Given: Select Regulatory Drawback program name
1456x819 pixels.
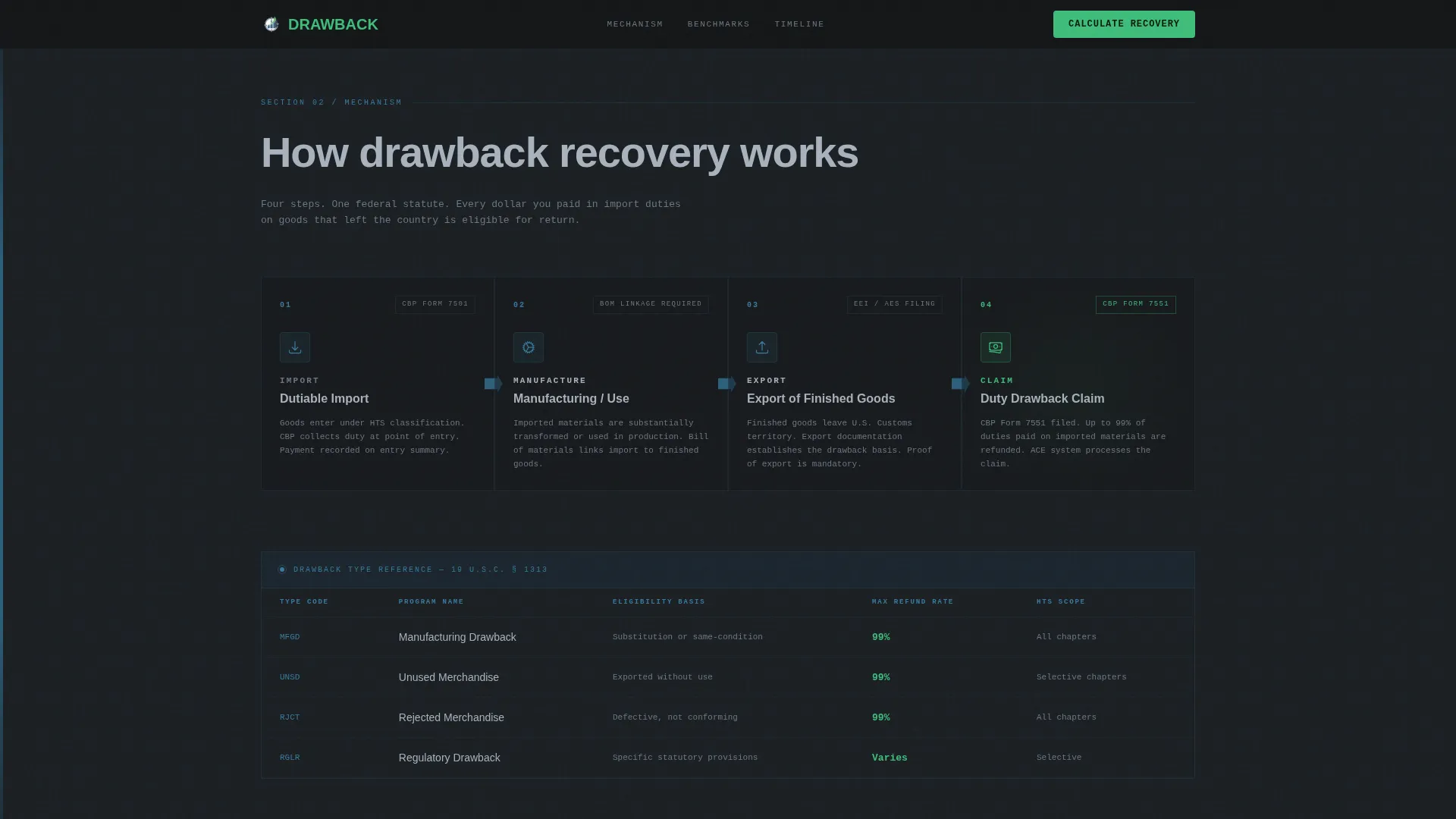Looking at the screenshot, I should [449, 758].
